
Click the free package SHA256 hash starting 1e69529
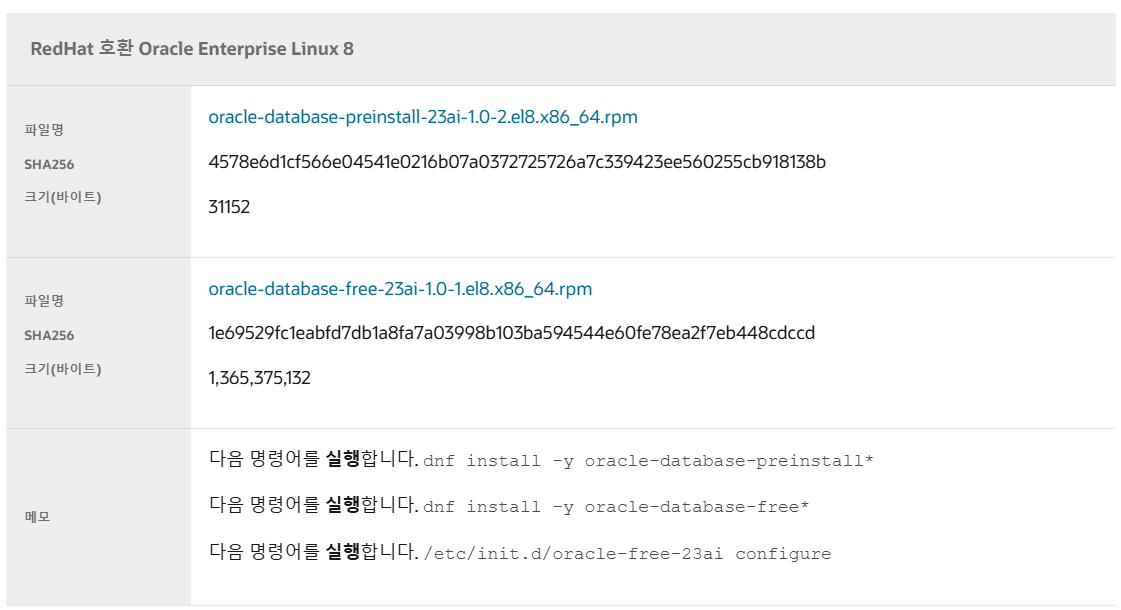pos(511,333)
